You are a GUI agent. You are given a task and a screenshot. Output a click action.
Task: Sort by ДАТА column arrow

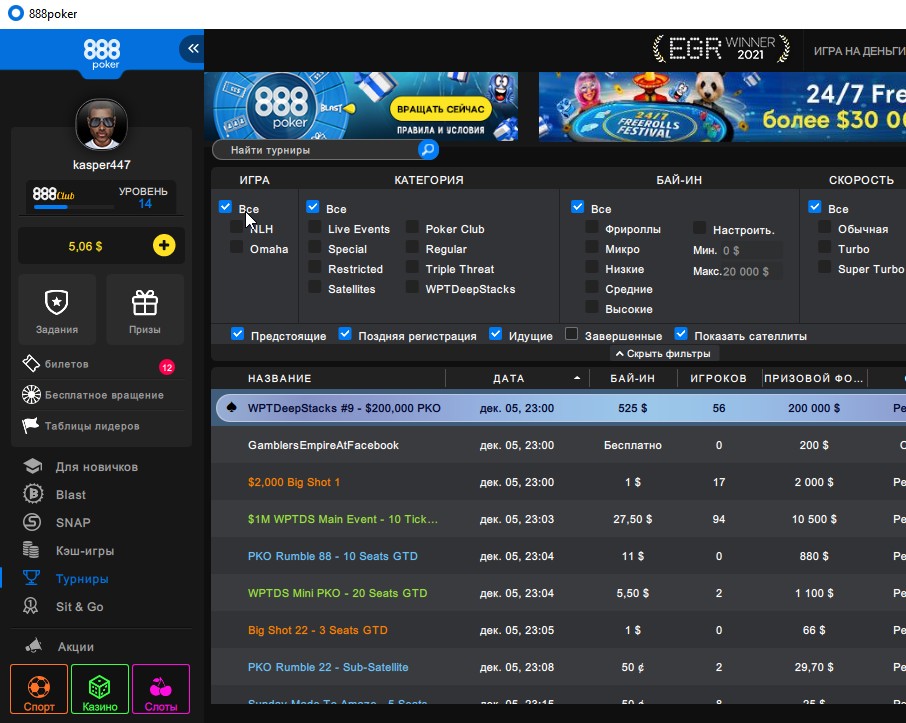(577, 378)
